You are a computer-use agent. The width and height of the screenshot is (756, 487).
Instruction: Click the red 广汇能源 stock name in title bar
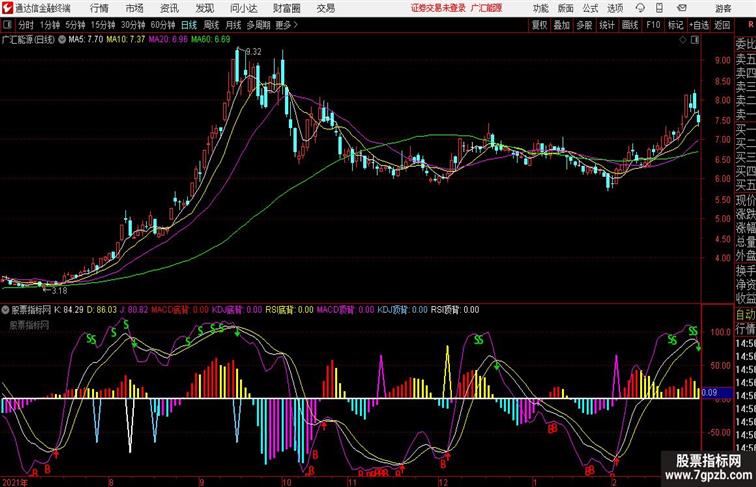(486, 8)
